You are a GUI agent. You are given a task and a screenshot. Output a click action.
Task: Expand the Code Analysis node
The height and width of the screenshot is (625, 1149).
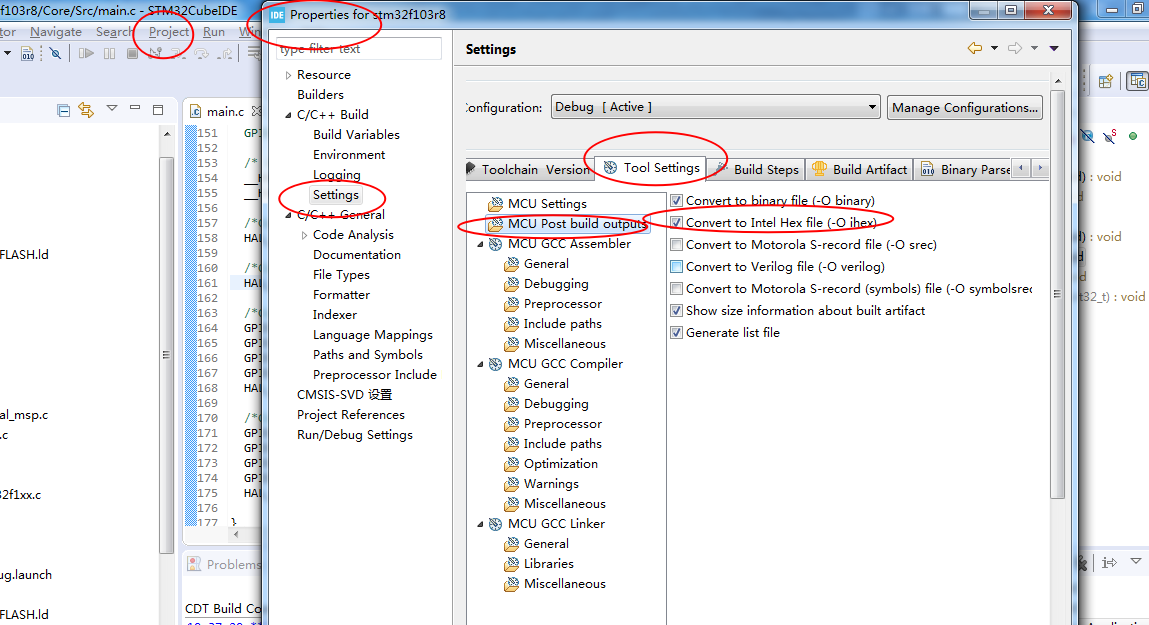304,235
